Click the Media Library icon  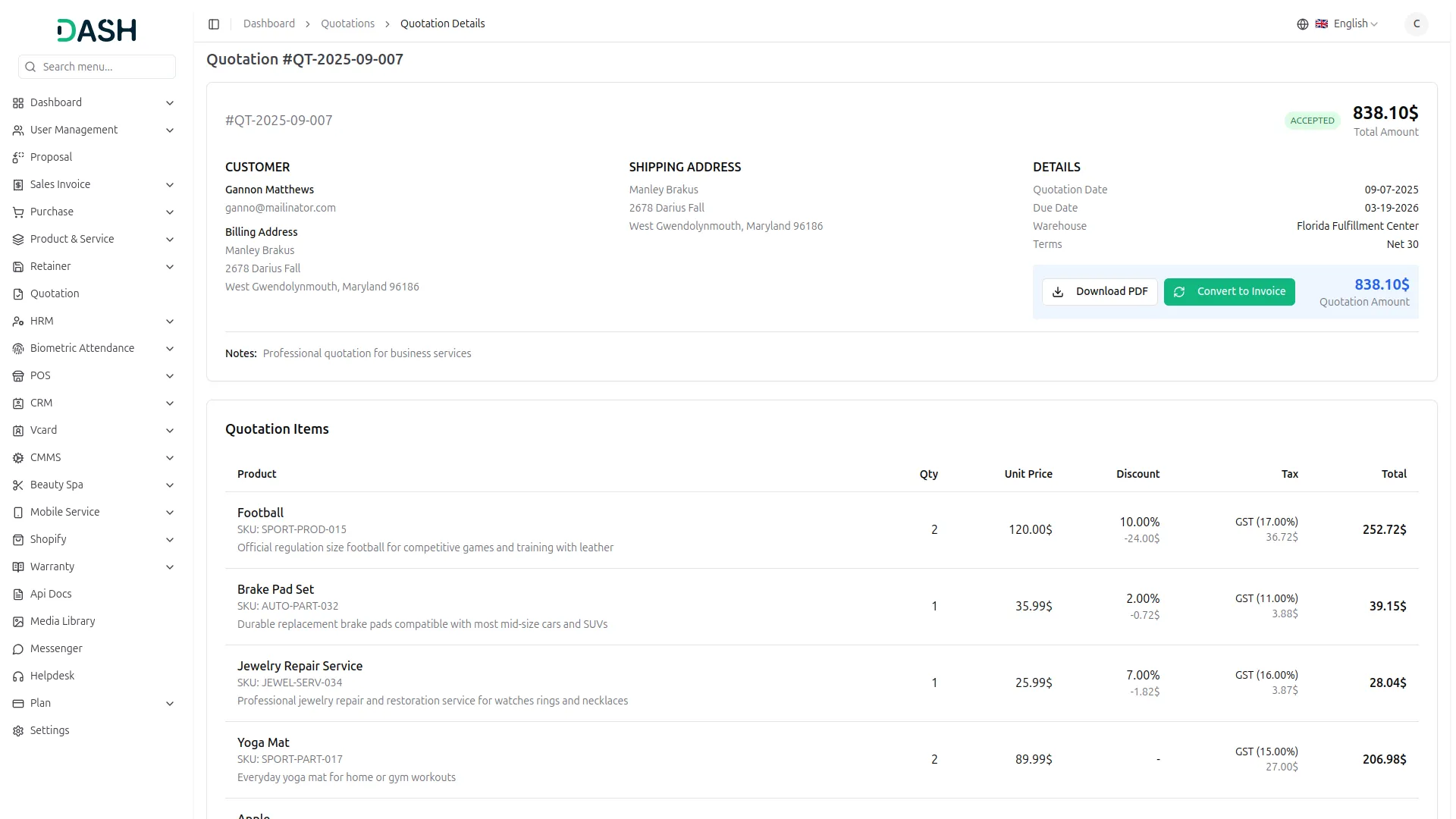click(x=18, y=622)
